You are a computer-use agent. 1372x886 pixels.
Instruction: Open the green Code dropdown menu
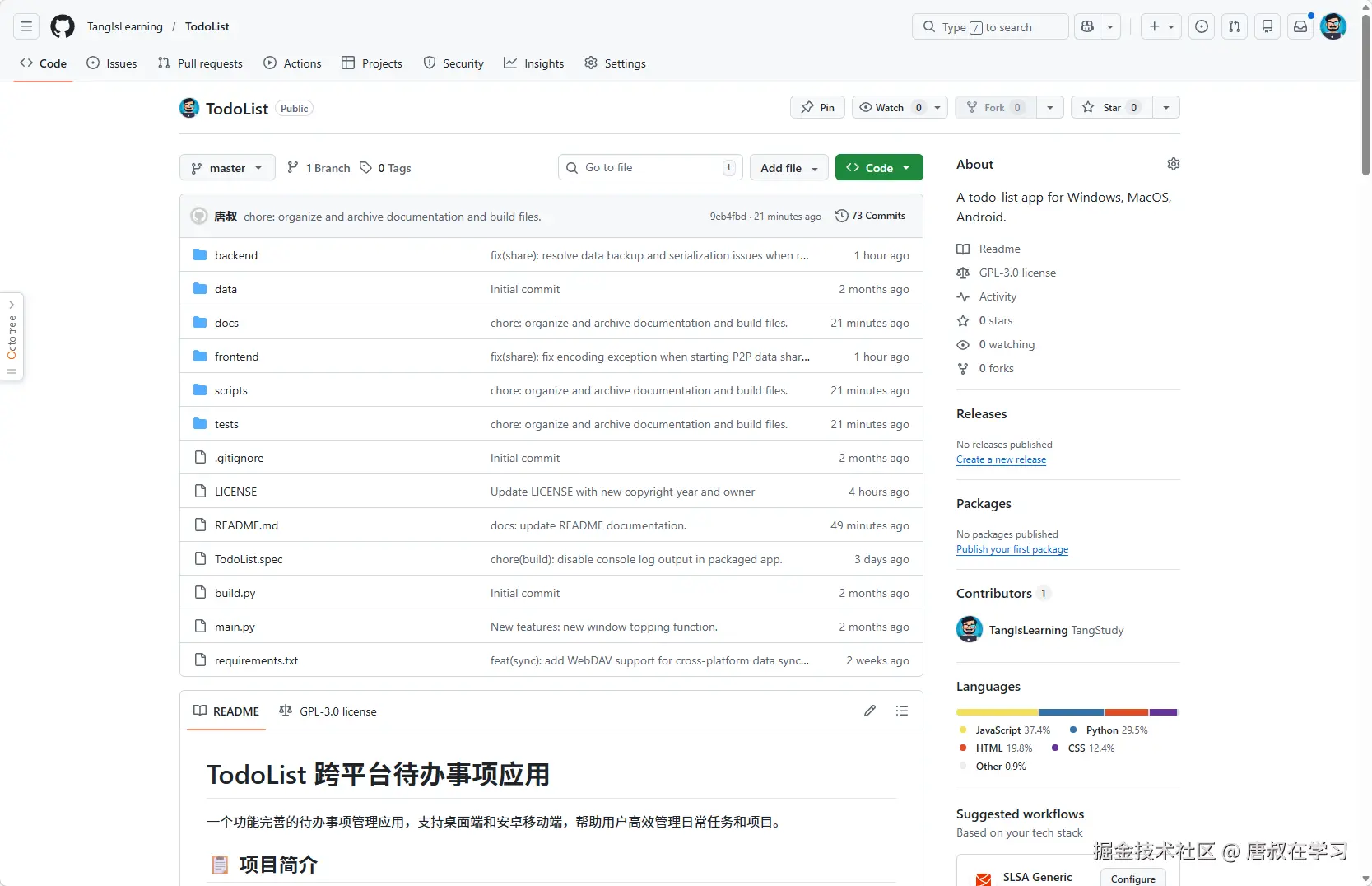tap(878, 167)
